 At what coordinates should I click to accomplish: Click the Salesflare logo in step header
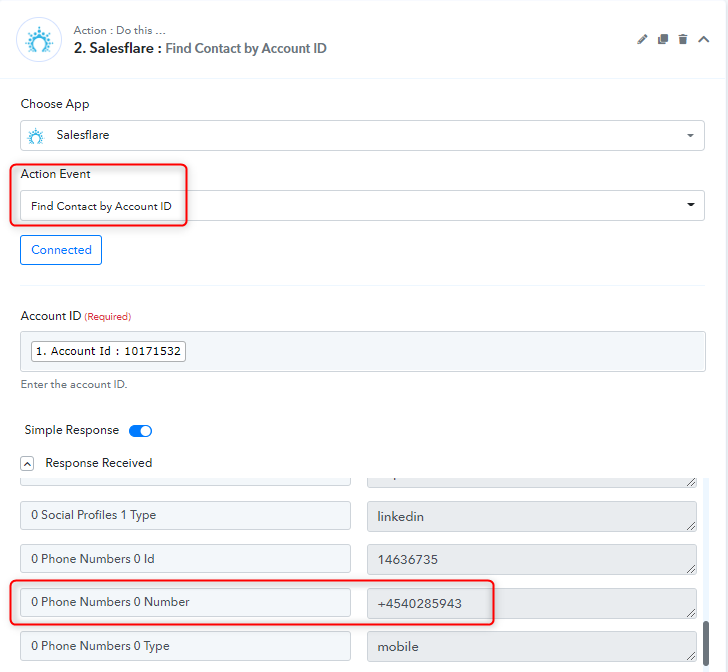(x=39, y=40)
